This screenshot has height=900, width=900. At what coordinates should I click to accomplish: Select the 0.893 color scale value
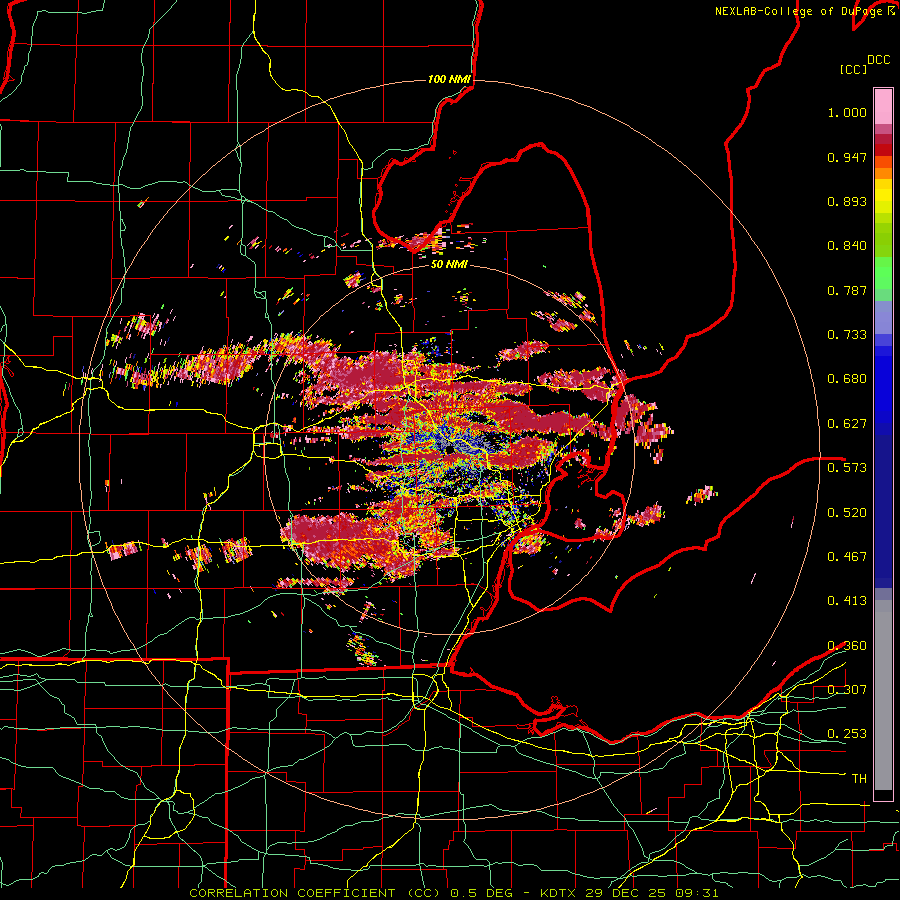[847, 201]
